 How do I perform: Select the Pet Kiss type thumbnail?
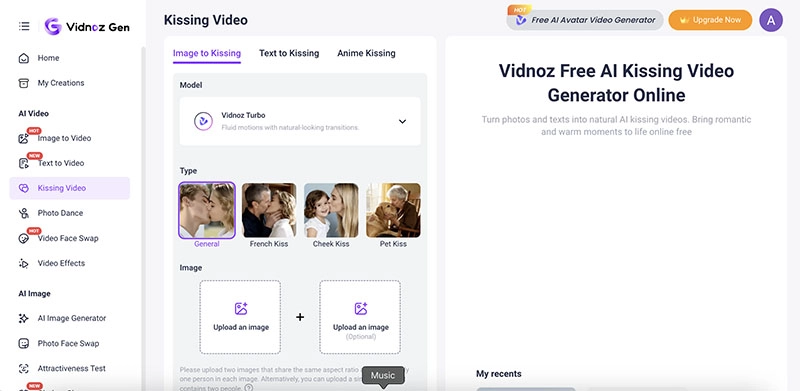point(393,210)
